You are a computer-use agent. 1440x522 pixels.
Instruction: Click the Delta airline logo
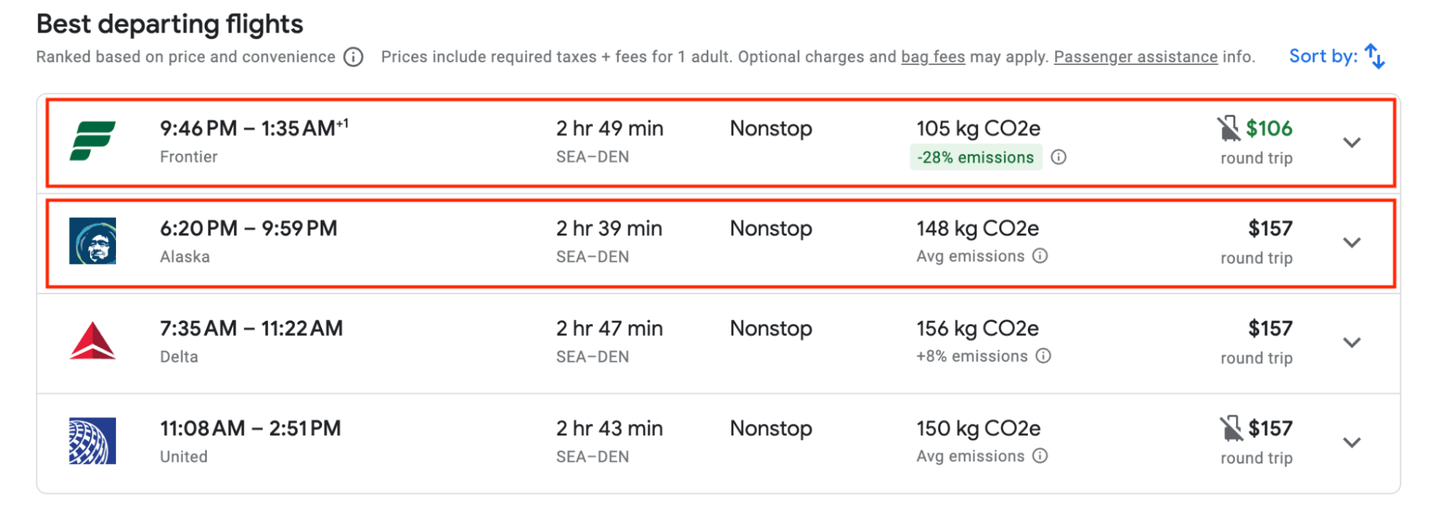pos(93,341)
